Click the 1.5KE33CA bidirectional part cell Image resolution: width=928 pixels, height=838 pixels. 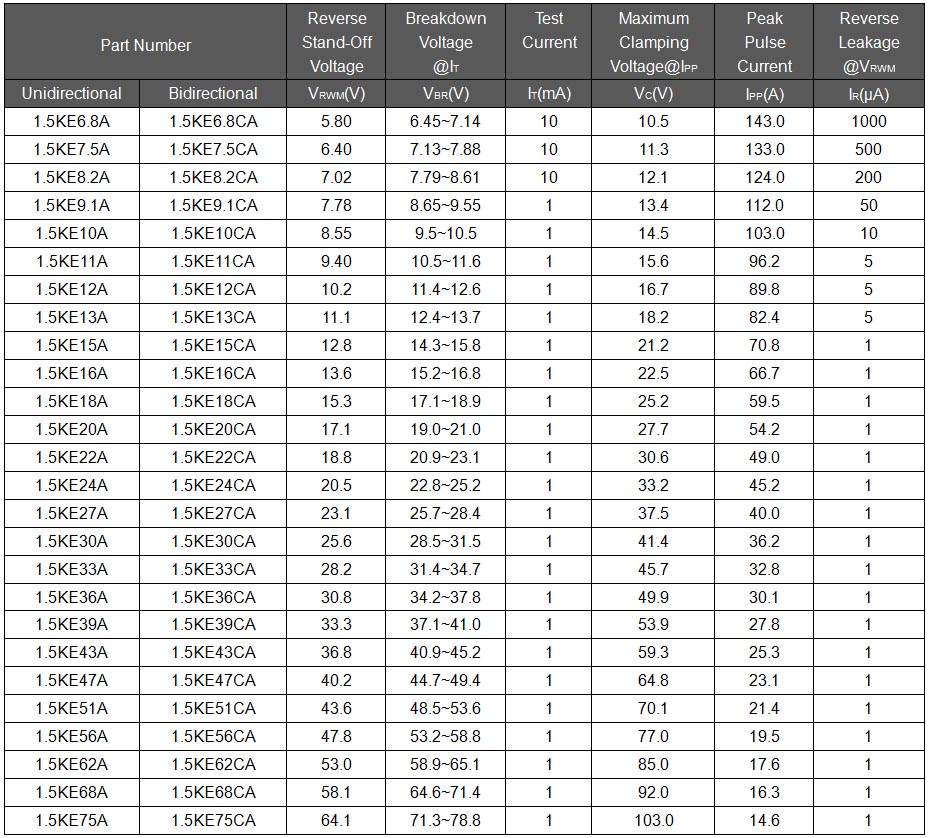(213, 570)
